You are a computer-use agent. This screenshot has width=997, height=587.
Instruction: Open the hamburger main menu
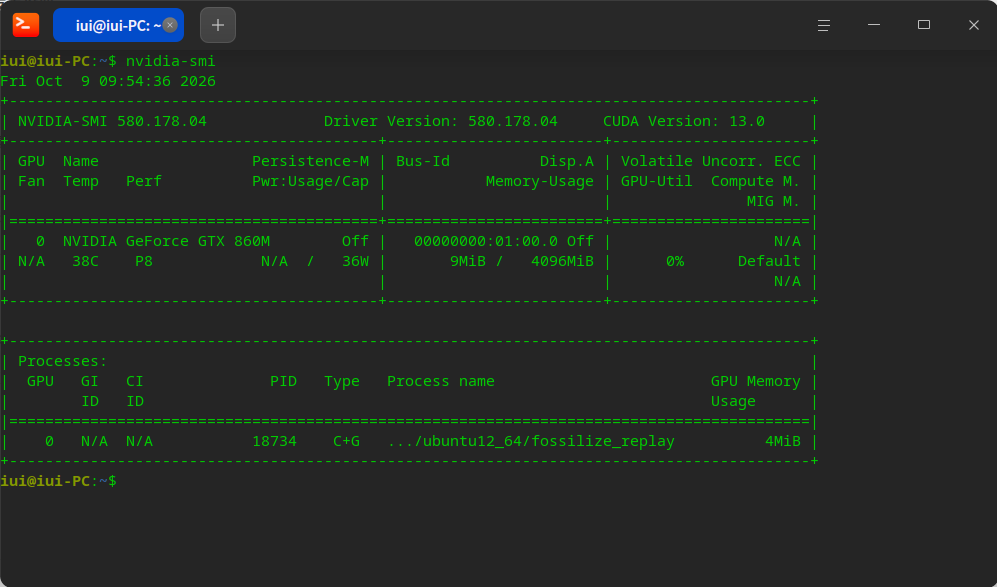coord(823,25)
